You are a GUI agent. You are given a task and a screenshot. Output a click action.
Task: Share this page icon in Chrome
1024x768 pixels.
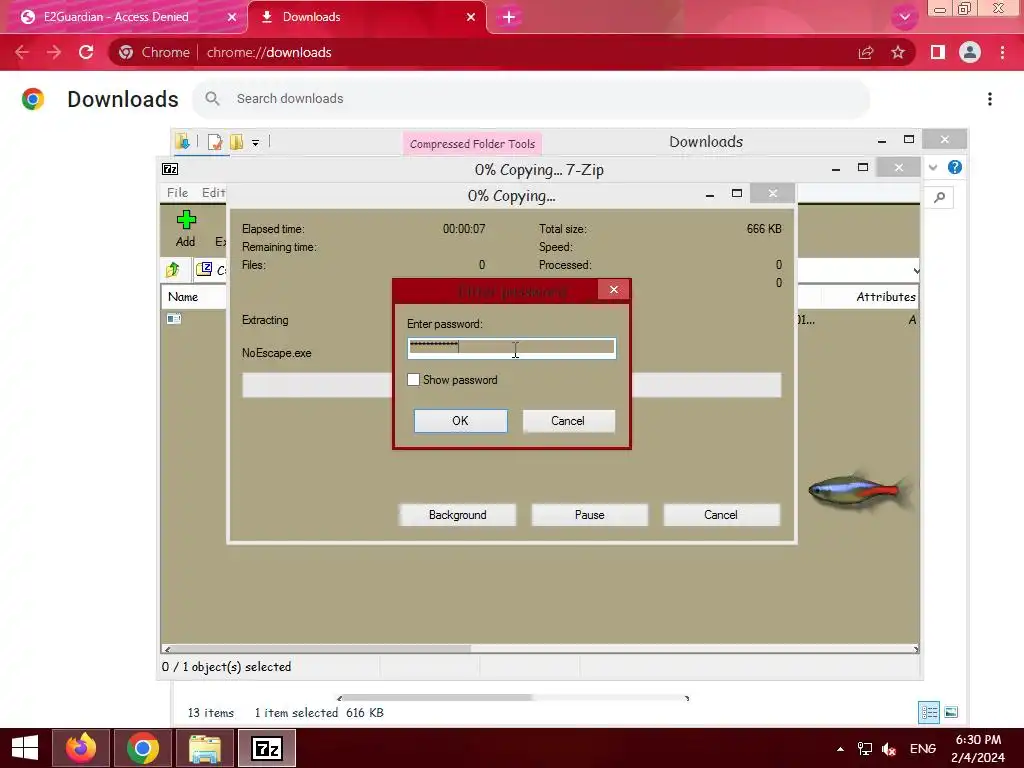point(866,52)
